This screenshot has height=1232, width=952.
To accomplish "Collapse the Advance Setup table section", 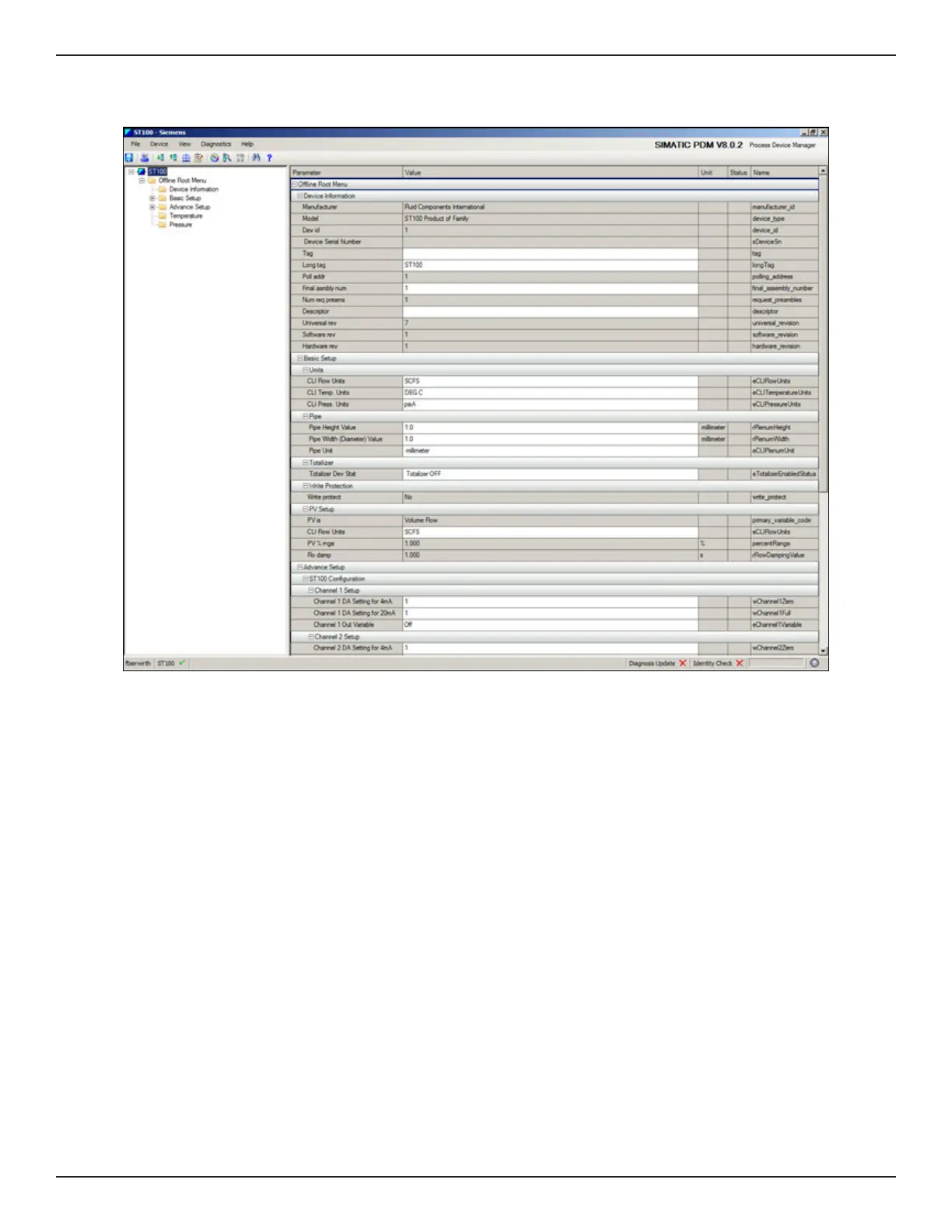I will pos(300,567).
